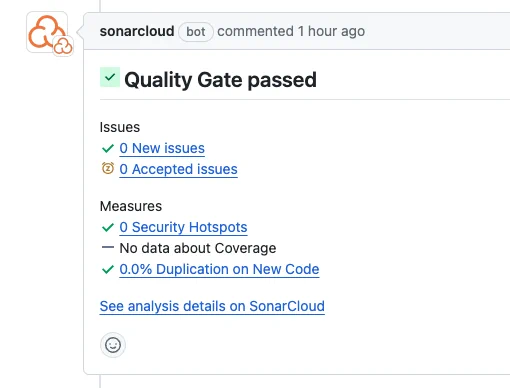Viewport: 510px width, 388px height.
Task: Click the small SonarCloud badge on avatar
Action: tap(63, 46)
